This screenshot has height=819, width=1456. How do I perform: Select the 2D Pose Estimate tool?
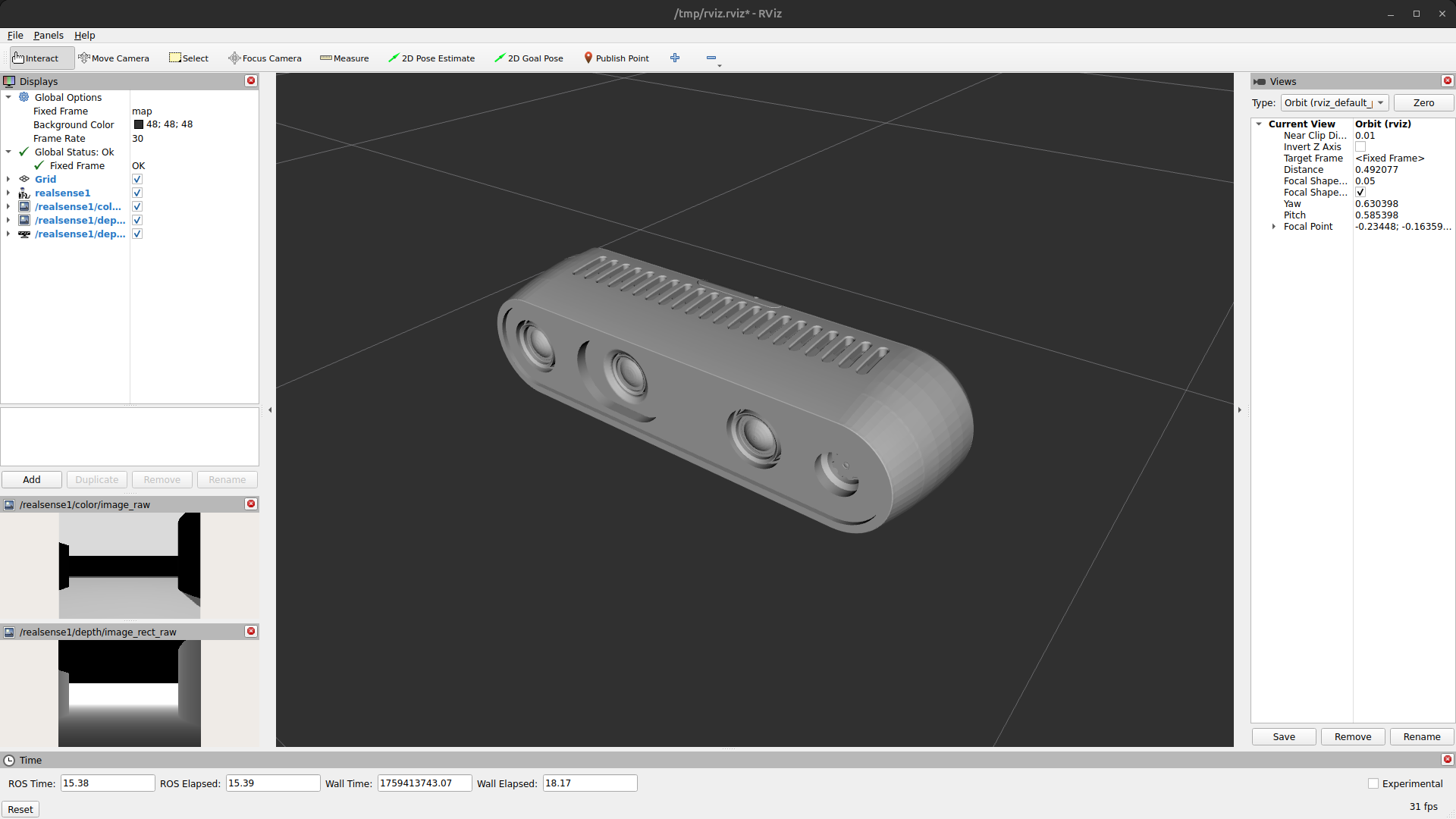431,58
